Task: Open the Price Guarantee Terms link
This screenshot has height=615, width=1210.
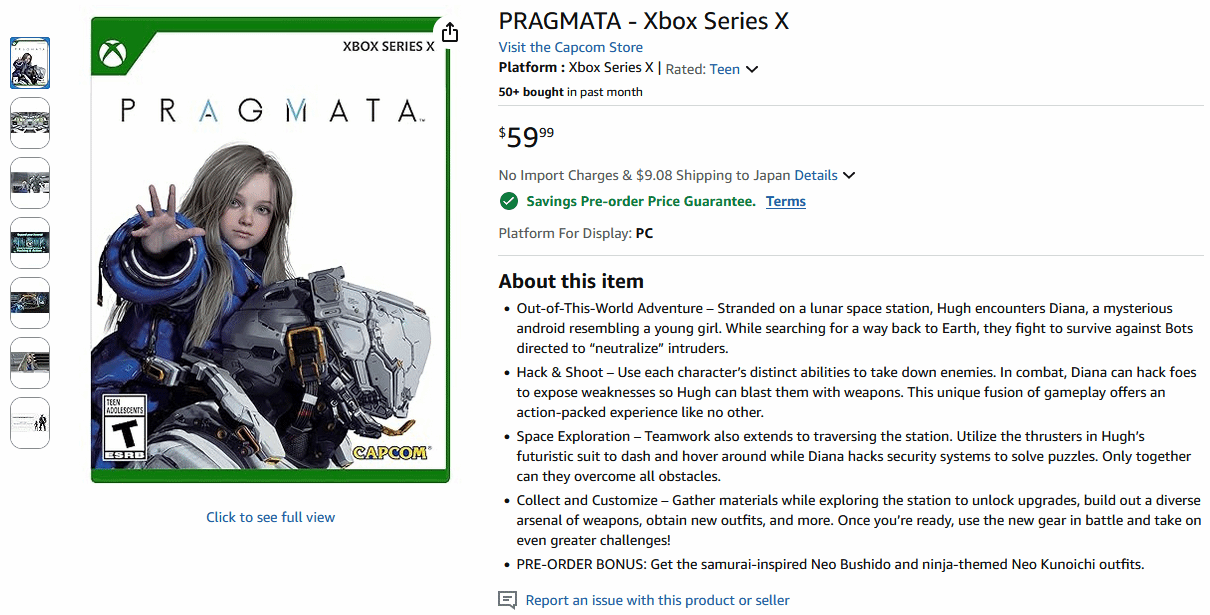Action: (785, 201)
